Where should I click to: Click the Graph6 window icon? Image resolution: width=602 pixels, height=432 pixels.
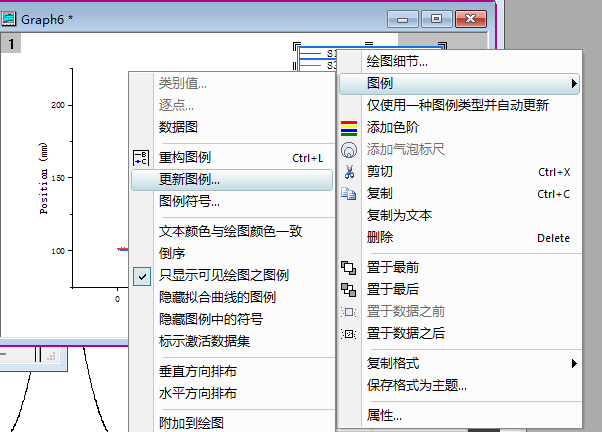click(x=11, y=18)
